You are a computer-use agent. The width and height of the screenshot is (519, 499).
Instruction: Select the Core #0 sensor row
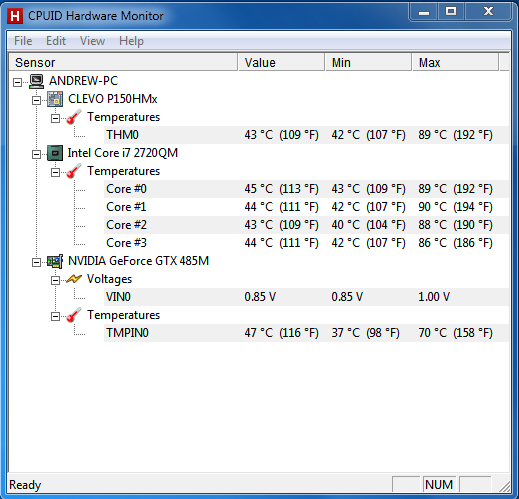[x=306, y=189]
